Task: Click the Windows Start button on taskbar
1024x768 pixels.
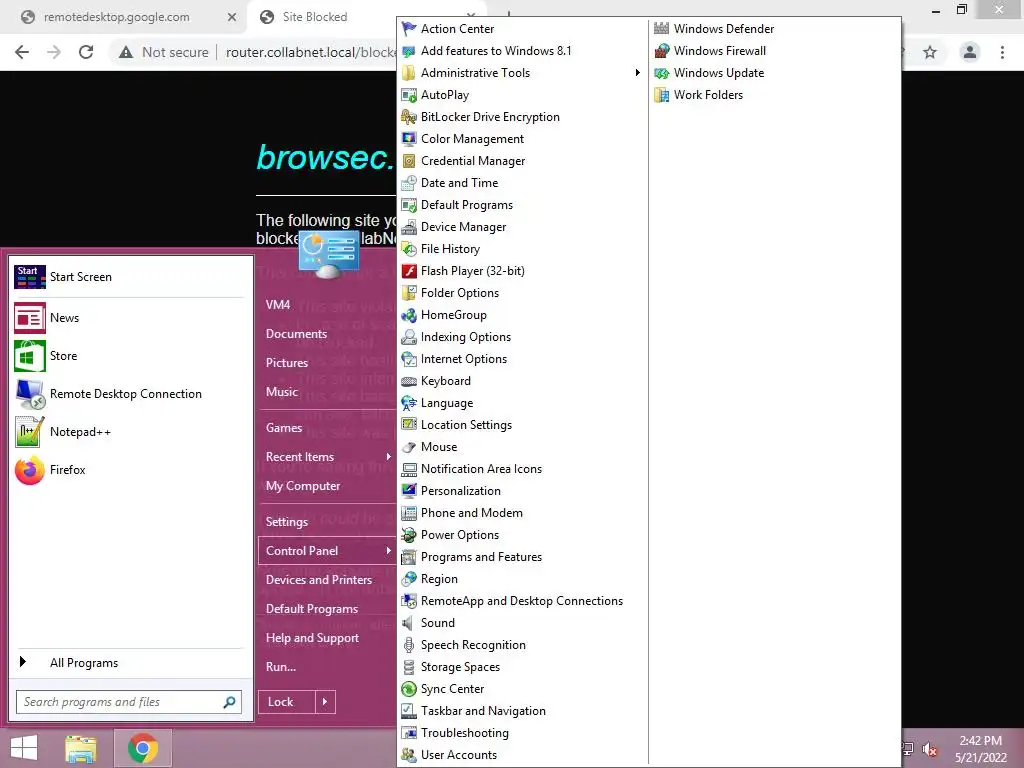Action: click(25, 748)
